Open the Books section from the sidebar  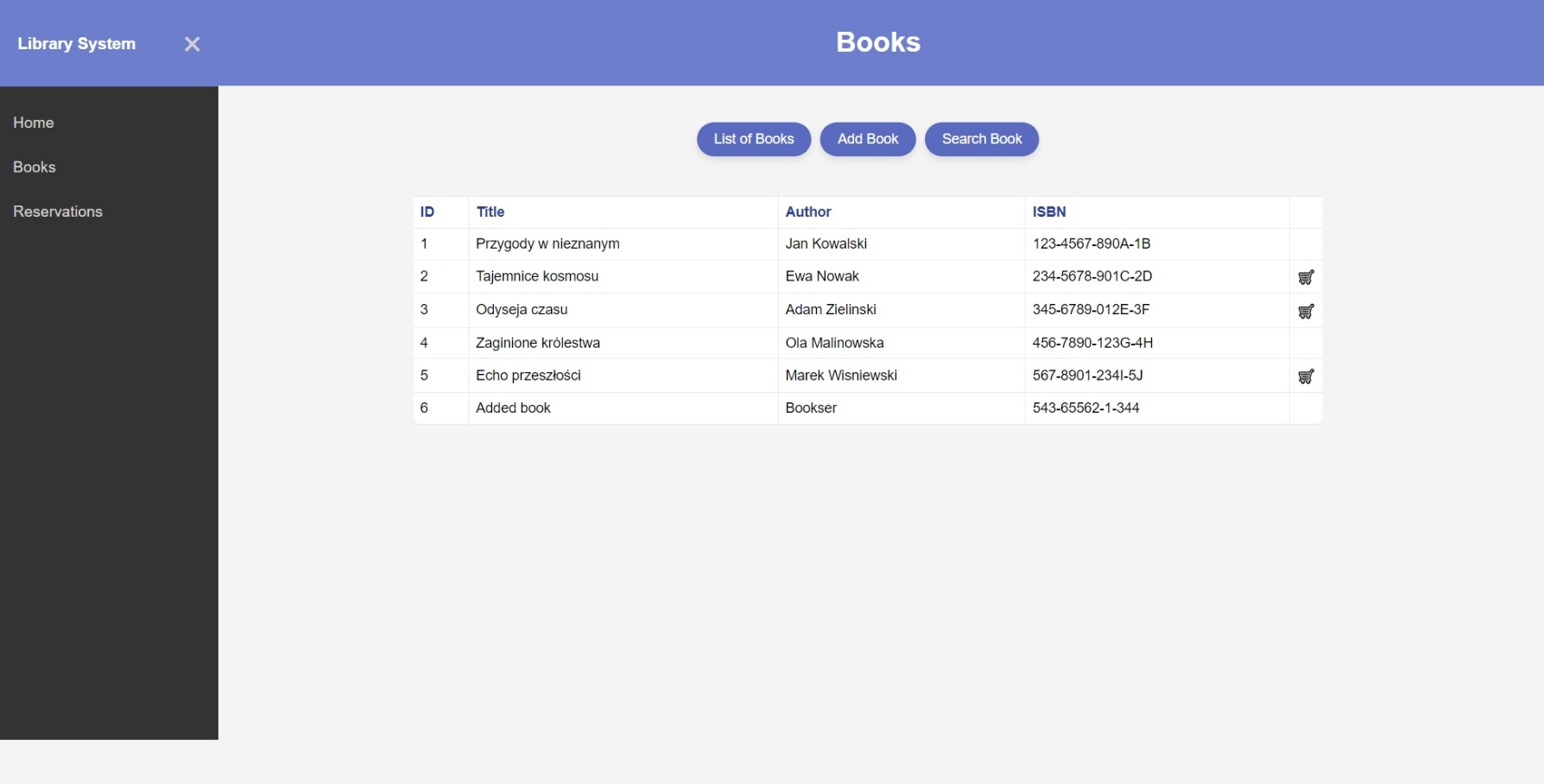(x=35, y=167)
